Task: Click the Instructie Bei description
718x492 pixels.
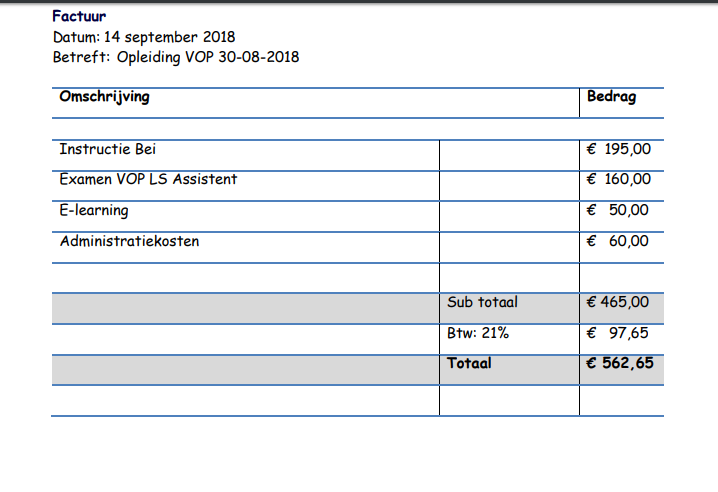Action: point(108,150)
